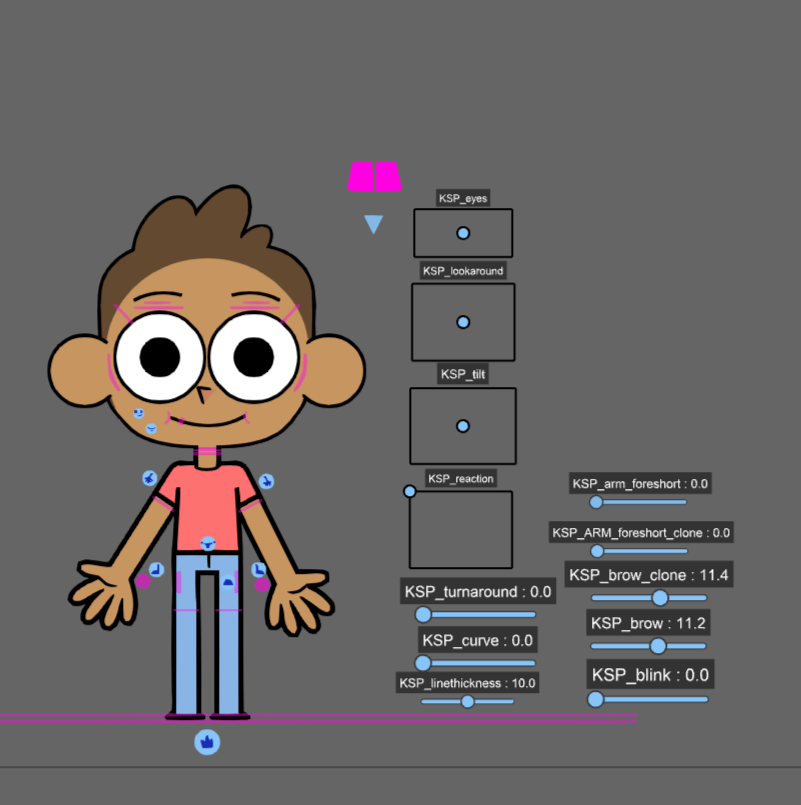
Task: Click the KSP_turnaround slider handle
Action: pos(423,614)
